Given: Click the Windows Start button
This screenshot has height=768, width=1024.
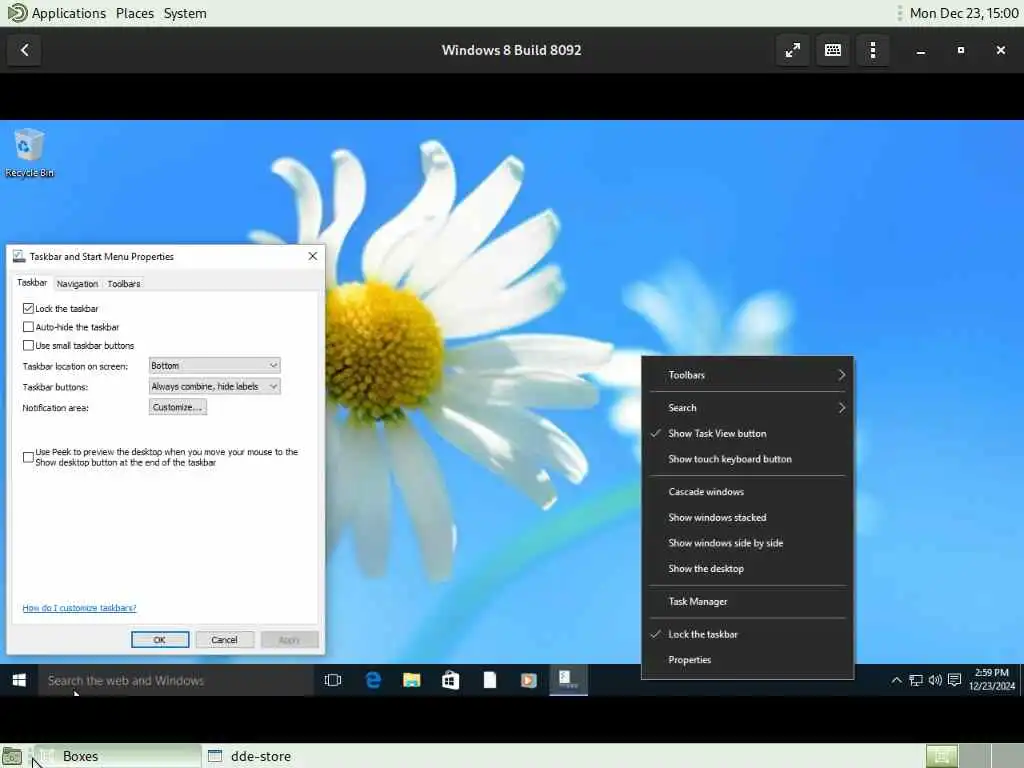Looking at the screenshot, I should [19, 680].
